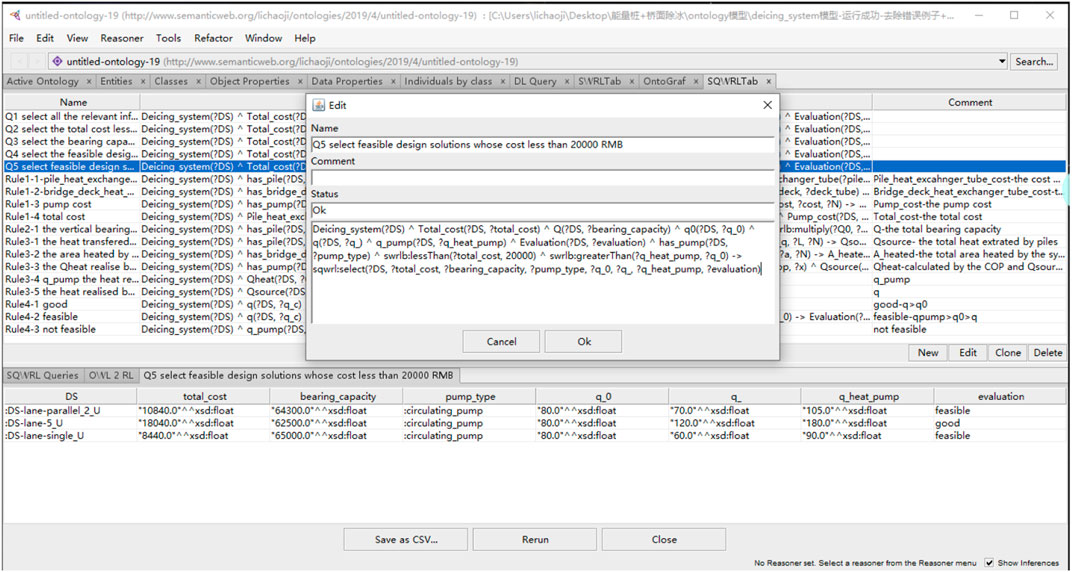Select the :DS-lane-single_U result row

tap(535, 435)
